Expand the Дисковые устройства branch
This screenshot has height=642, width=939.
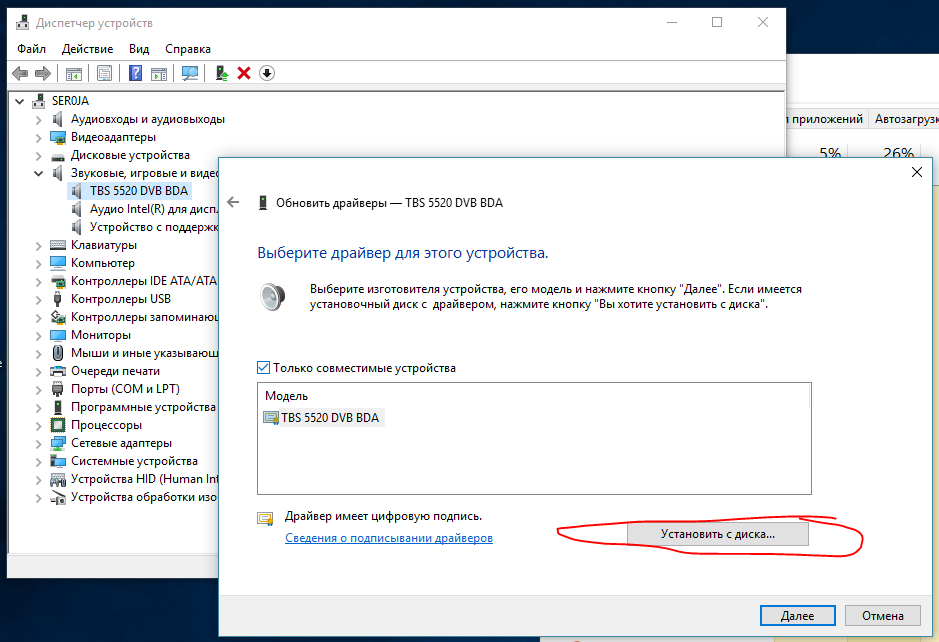38,156
